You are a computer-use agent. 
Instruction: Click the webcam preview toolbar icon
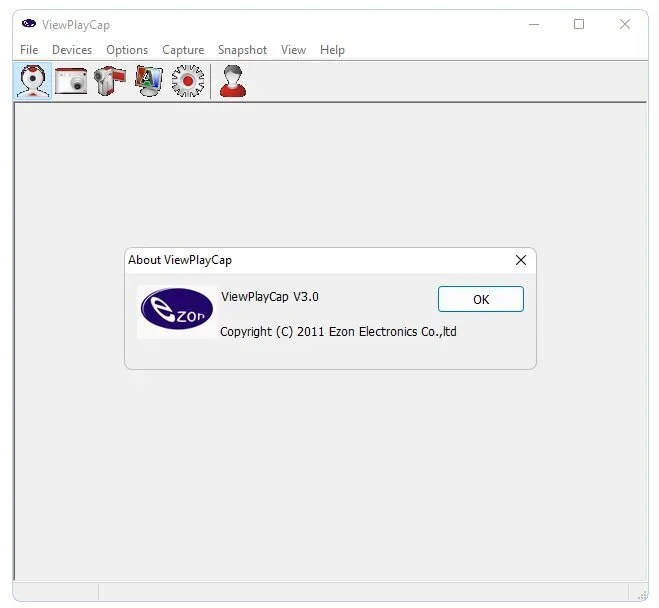pyautogui.click(x=33, y=81)
